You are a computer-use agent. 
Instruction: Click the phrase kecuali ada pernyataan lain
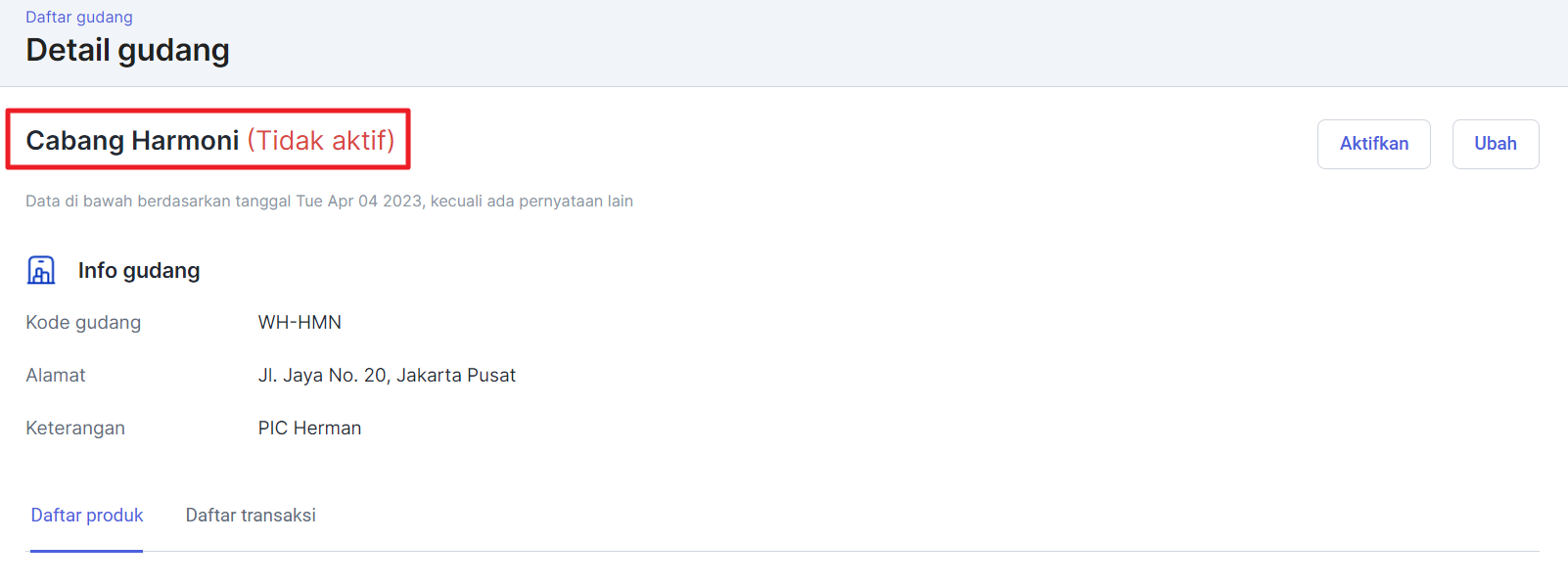531,202
